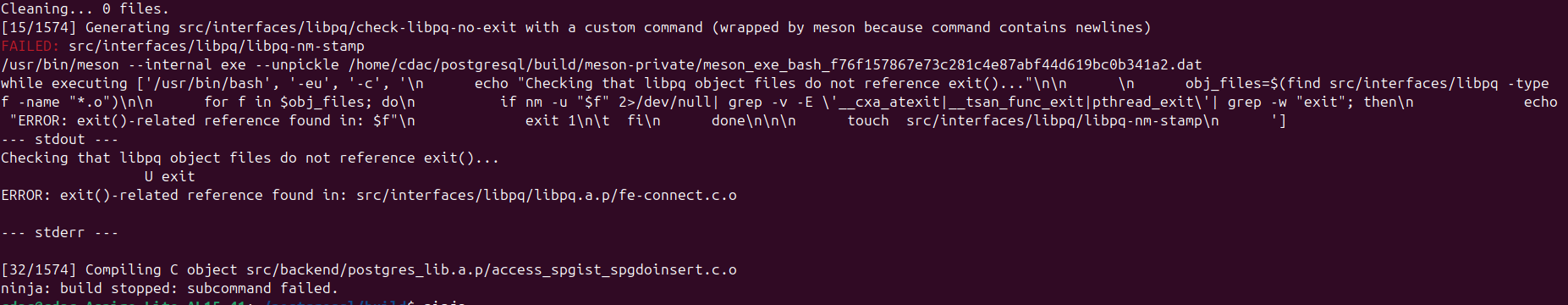
Task: Click the 'U exit' symbol line
Action: click(169, 176)
